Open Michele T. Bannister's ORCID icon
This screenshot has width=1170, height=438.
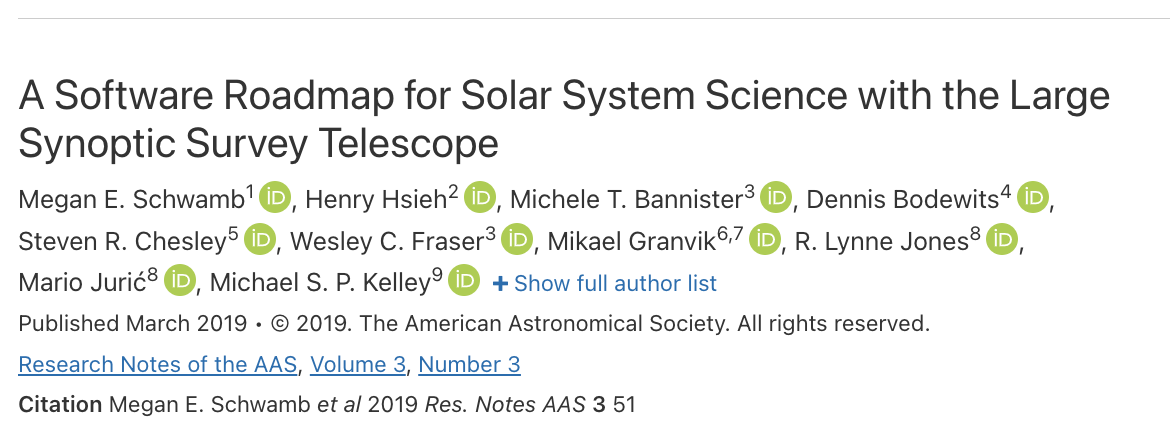click(775, 198)
